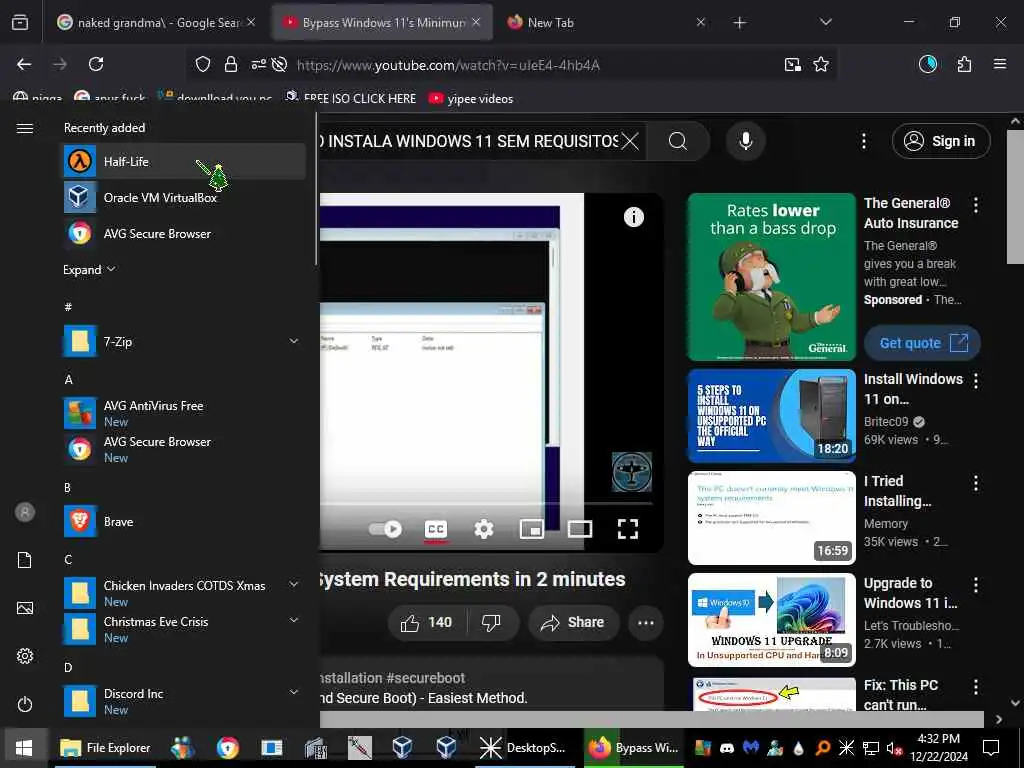Click the Sign in button
Image resolution: width=1024 pixels, height=768 pixels.
pos(941,141)
